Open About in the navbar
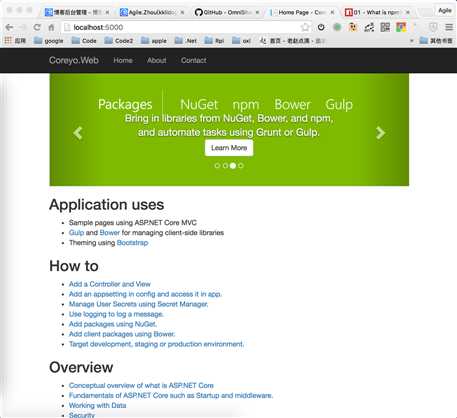Viewport: 457px width, 418px height. tap(157, 60)
